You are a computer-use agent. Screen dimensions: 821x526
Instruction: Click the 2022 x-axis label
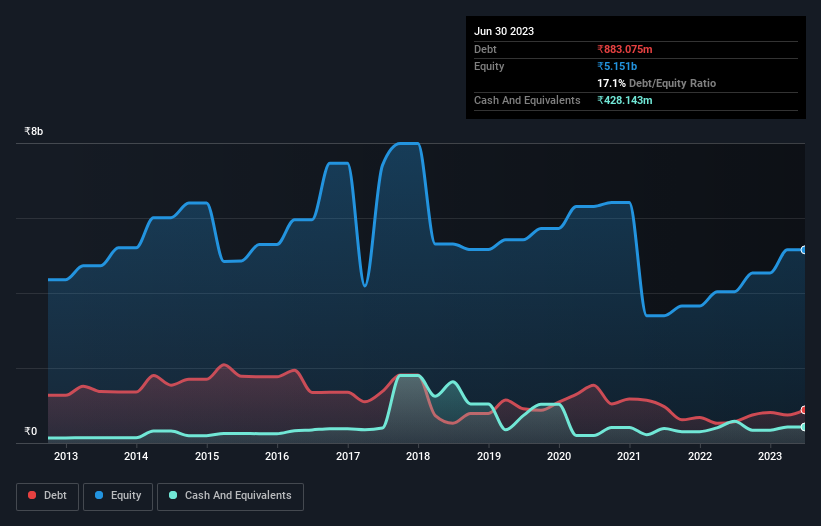[700, 456]
